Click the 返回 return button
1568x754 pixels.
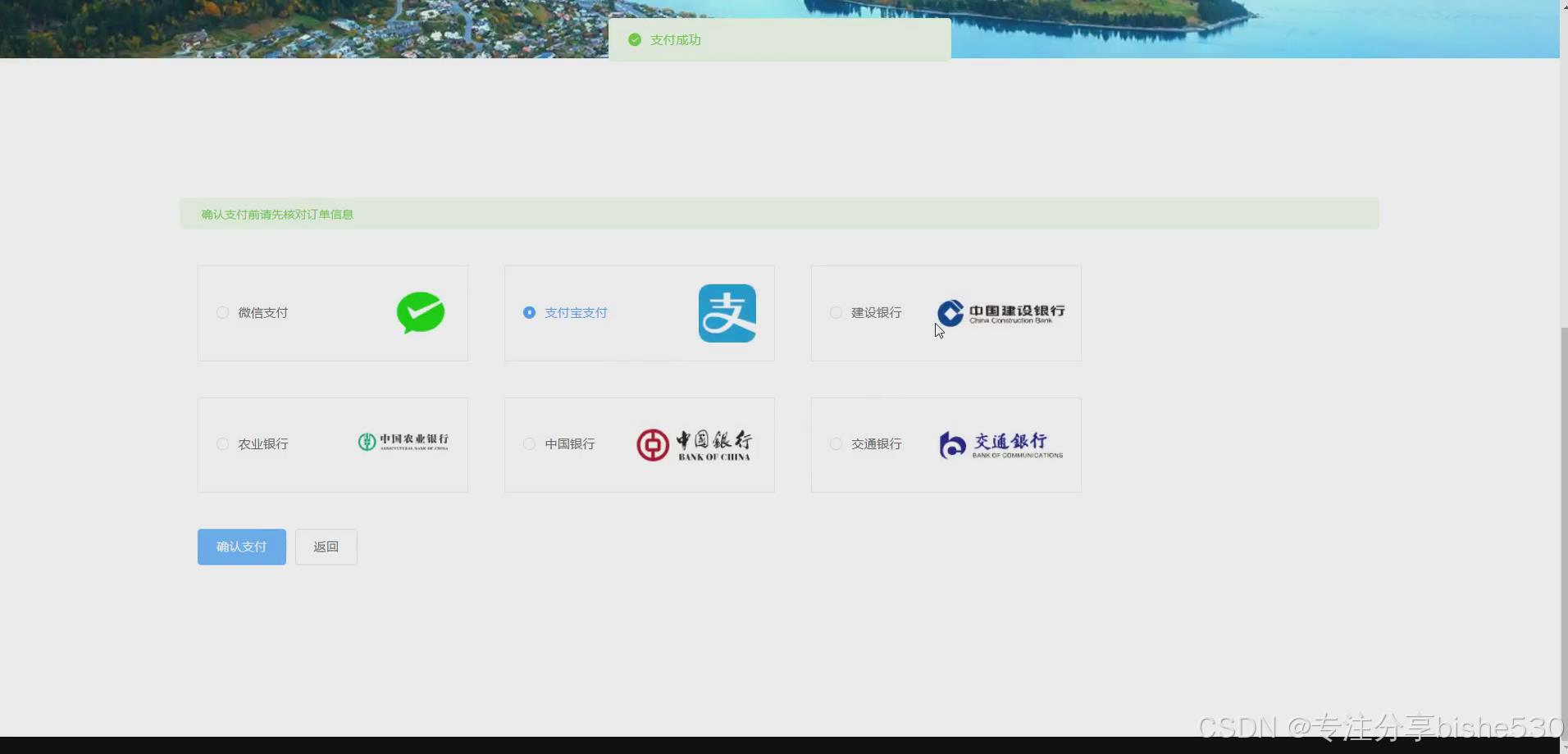click(326, 546)
